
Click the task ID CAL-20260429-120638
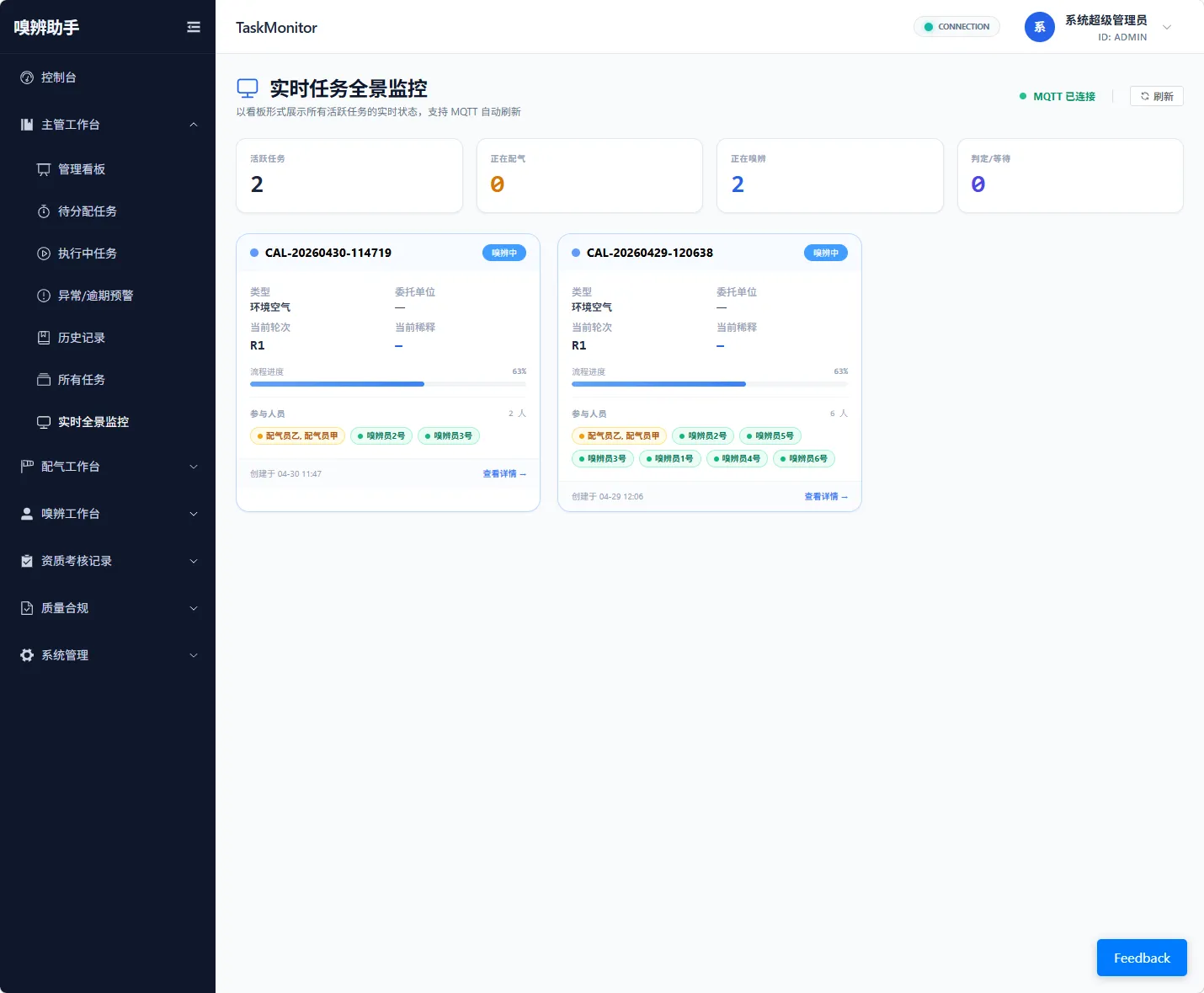pos(650,253)
